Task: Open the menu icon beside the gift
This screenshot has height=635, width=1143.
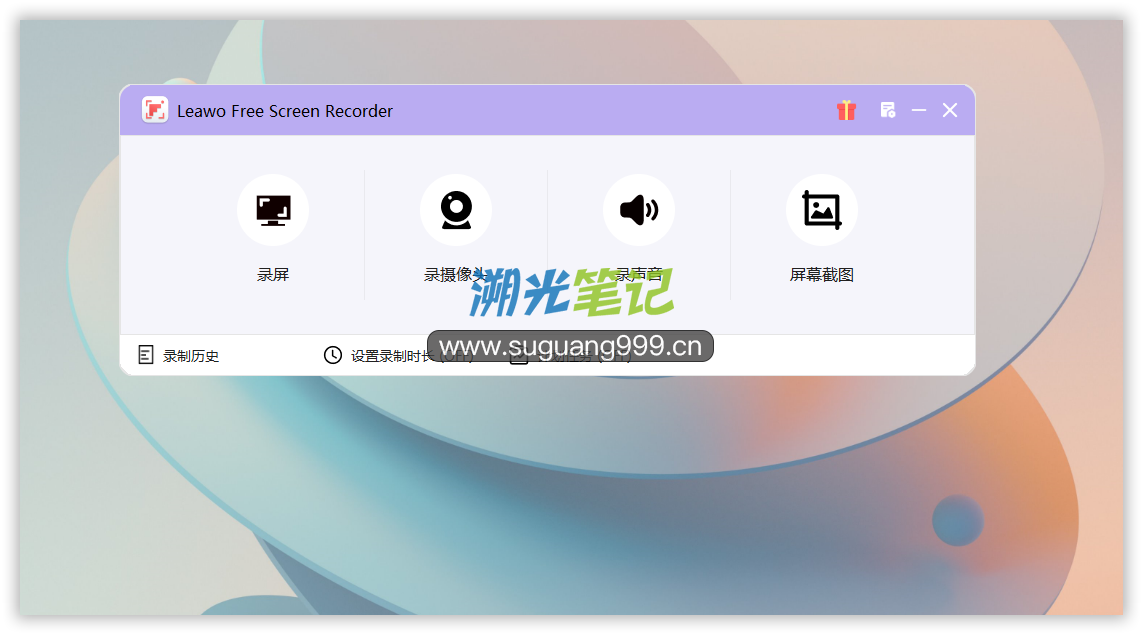Action: [x=887, y=110]
